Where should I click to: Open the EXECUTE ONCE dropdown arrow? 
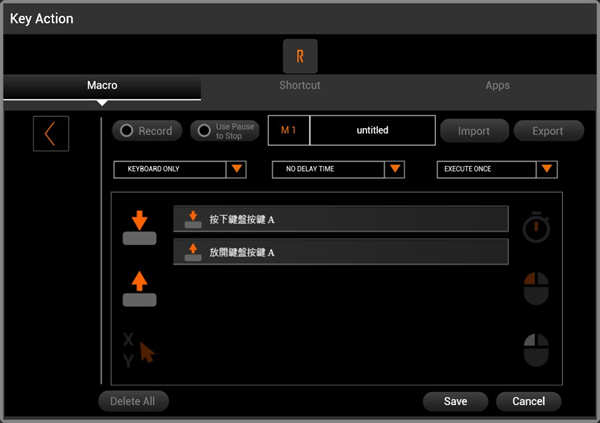click(547, 169)
